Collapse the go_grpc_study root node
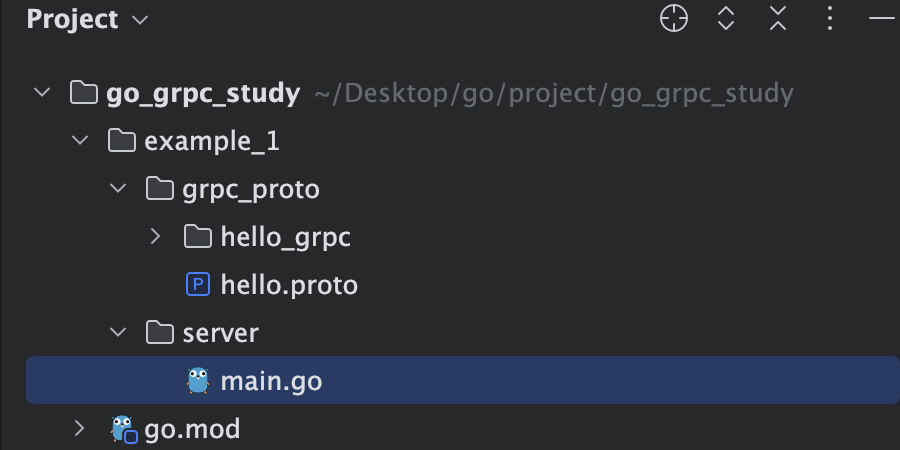Image resolution: width=900 pixels, height=450 pixels. [x=42, y=92]
